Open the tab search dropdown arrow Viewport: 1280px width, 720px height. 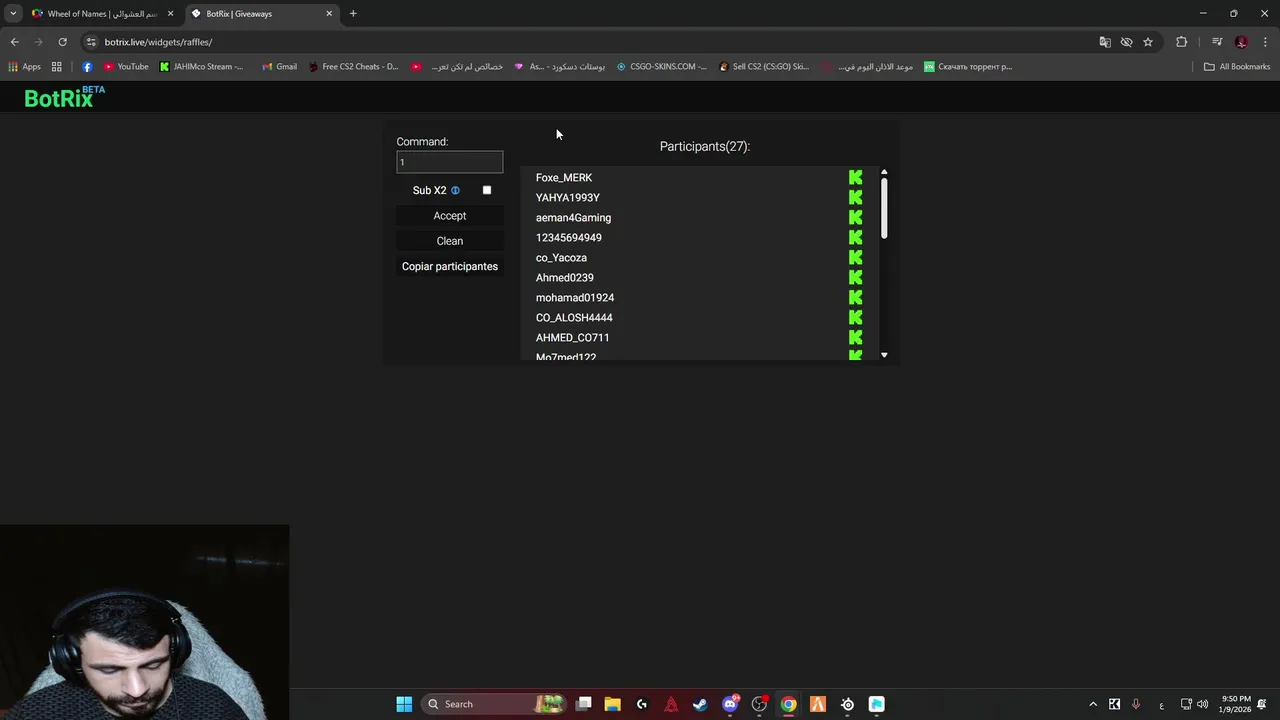coord(13,14)
